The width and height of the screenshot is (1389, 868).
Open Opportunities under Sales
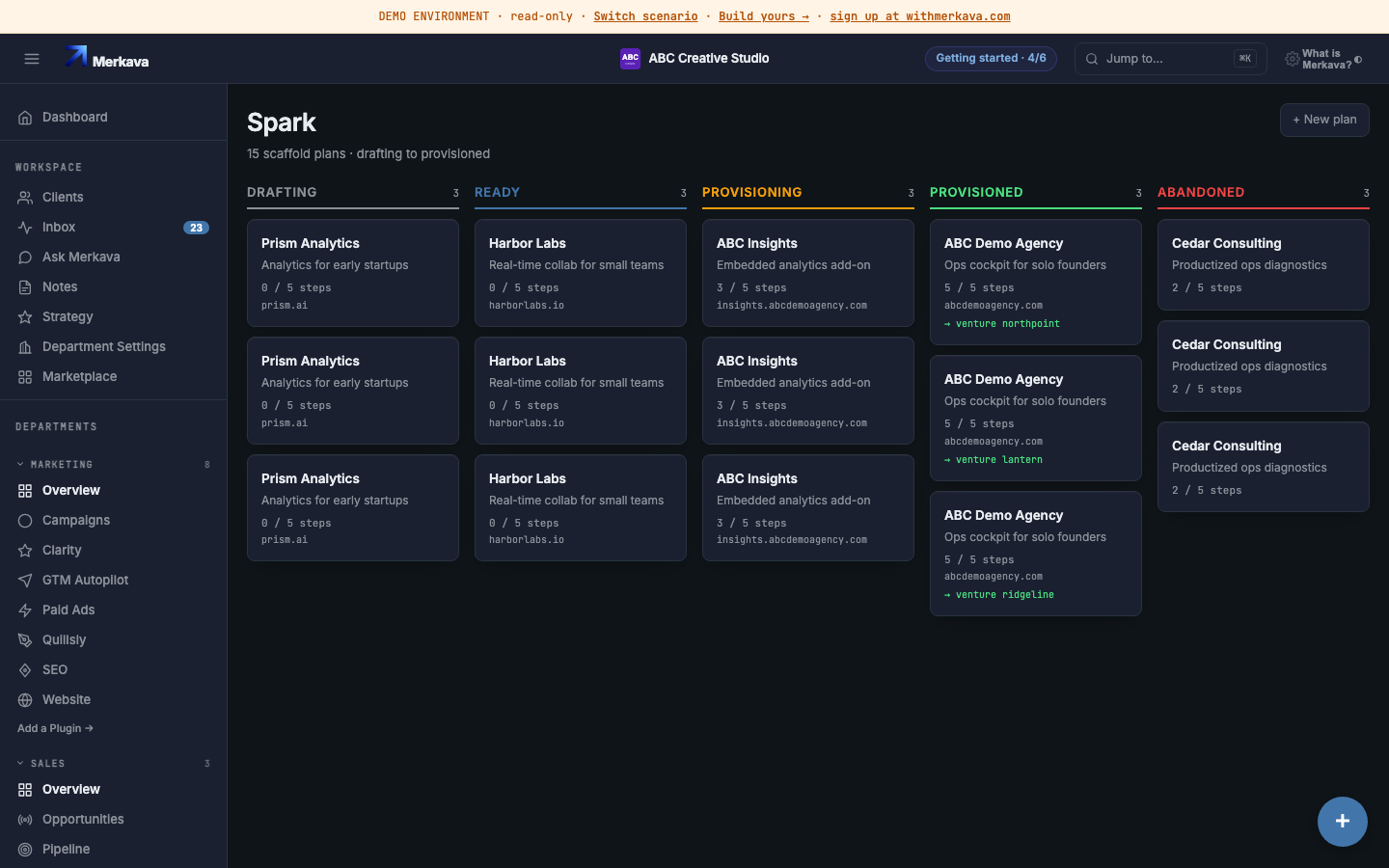pyautogui.click(x=113, y=820)
